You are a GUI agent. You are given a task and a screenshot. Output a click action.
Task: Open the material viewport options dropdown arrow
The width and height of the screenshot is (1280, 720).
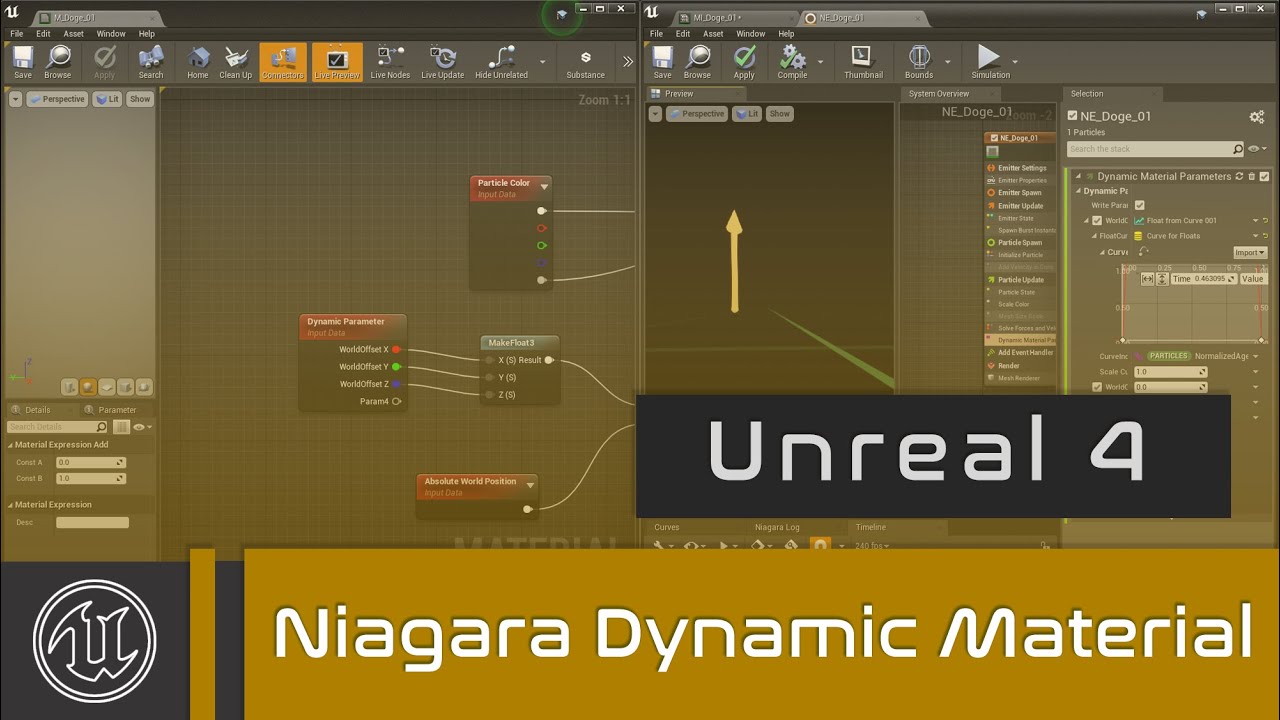pos(15,99)
